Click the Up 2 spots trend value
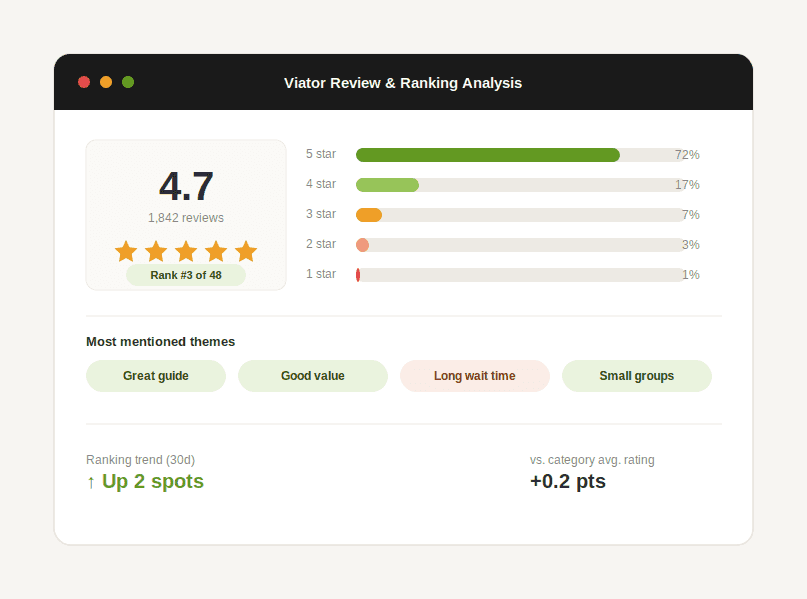 tap(153, 482)
